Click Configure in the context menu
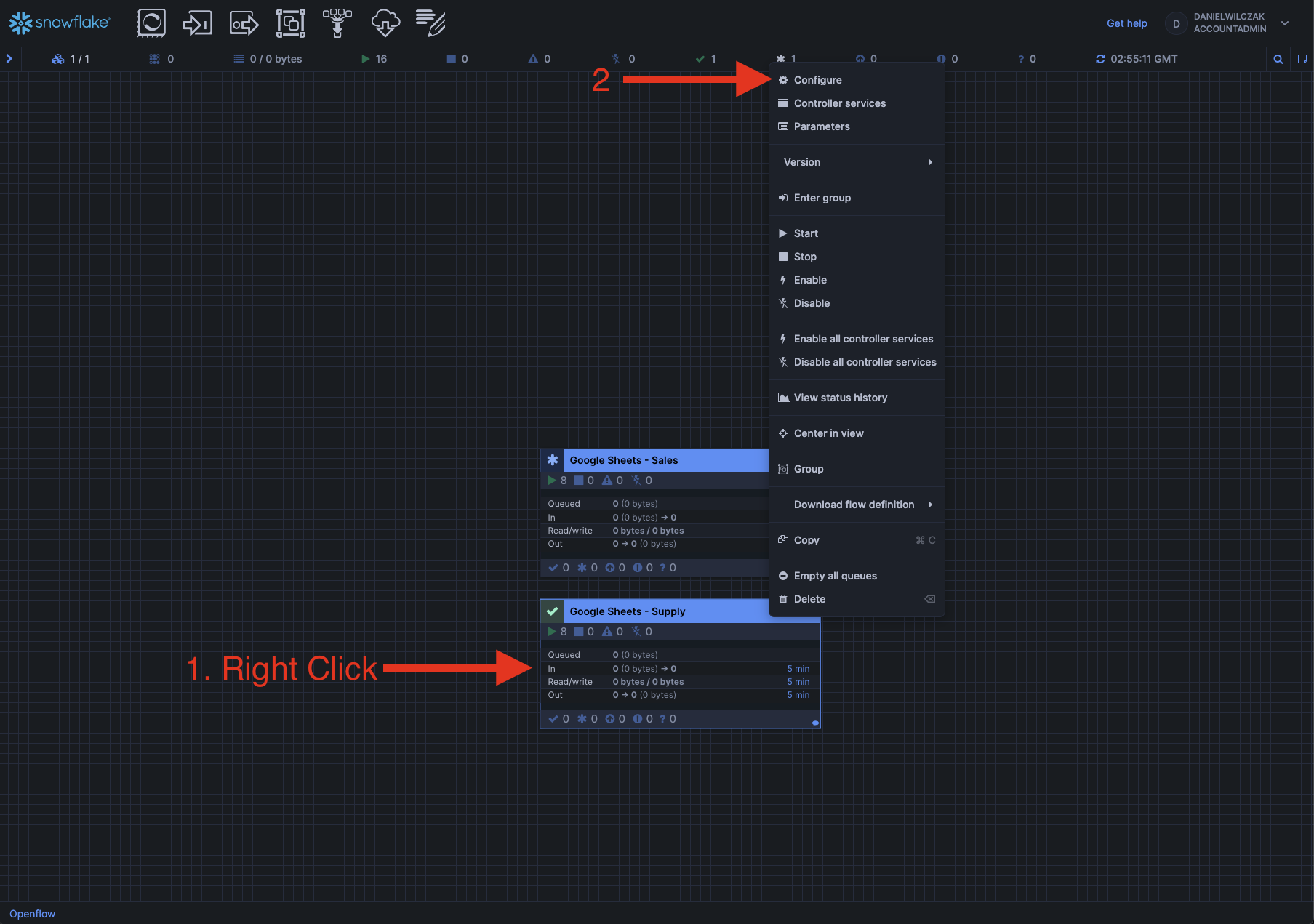This screenshot has height=924, width=1314. [x=817, y=80]
